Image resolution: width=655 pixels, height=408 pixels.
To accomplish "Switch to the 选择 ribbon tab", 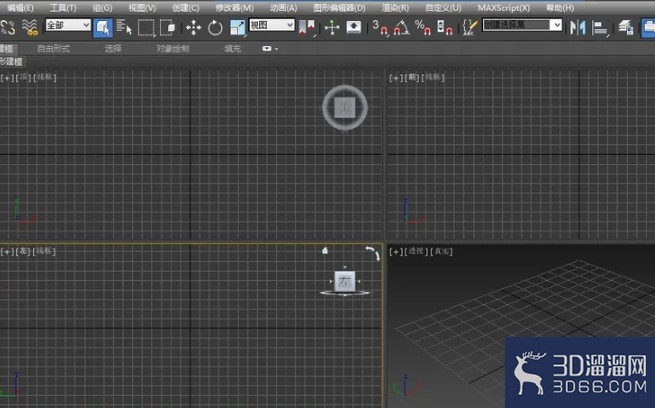I will pos(113,48).
